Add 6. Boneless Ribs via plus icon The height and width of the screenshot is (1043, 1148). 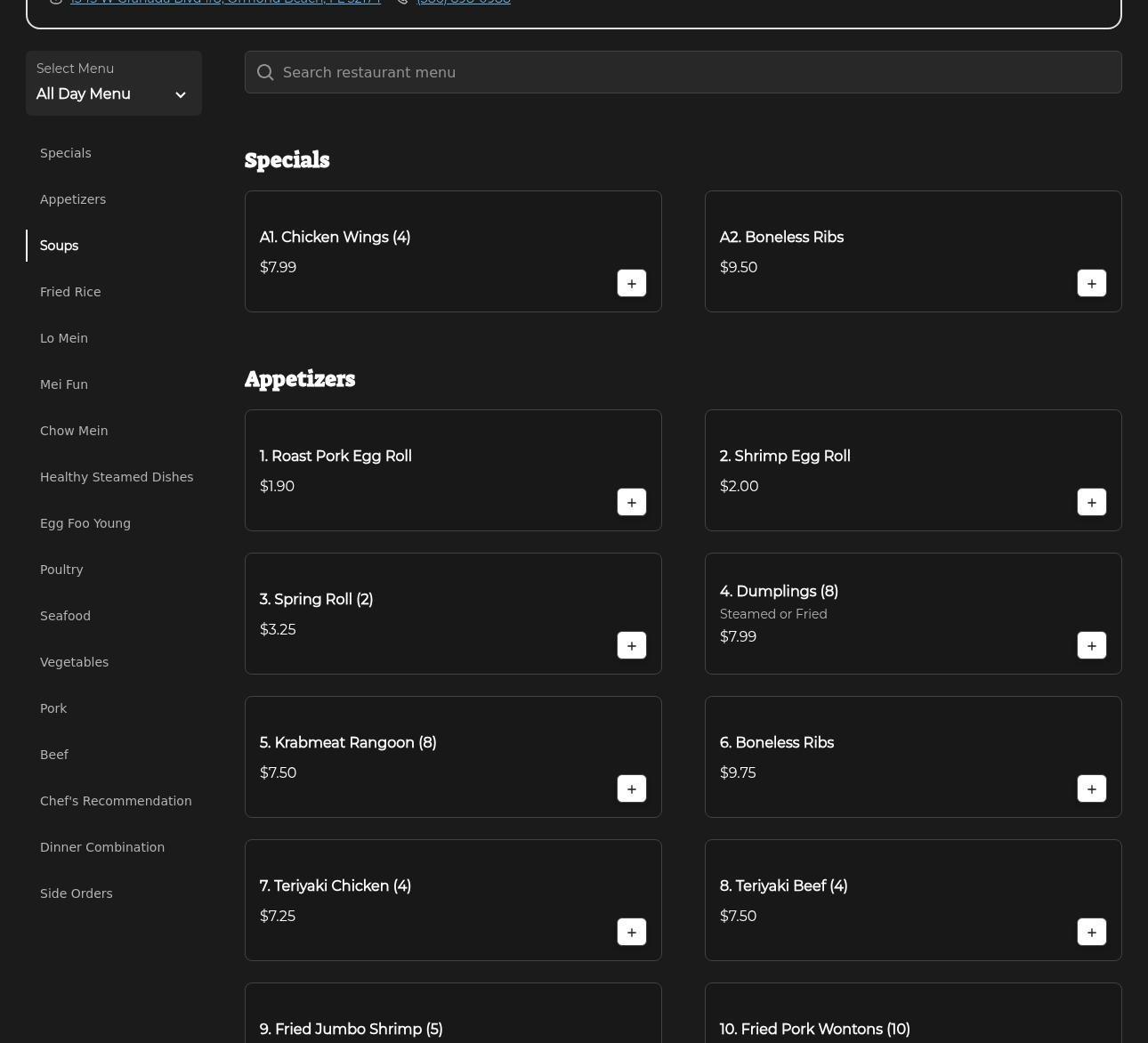[x=1091, y=789]
